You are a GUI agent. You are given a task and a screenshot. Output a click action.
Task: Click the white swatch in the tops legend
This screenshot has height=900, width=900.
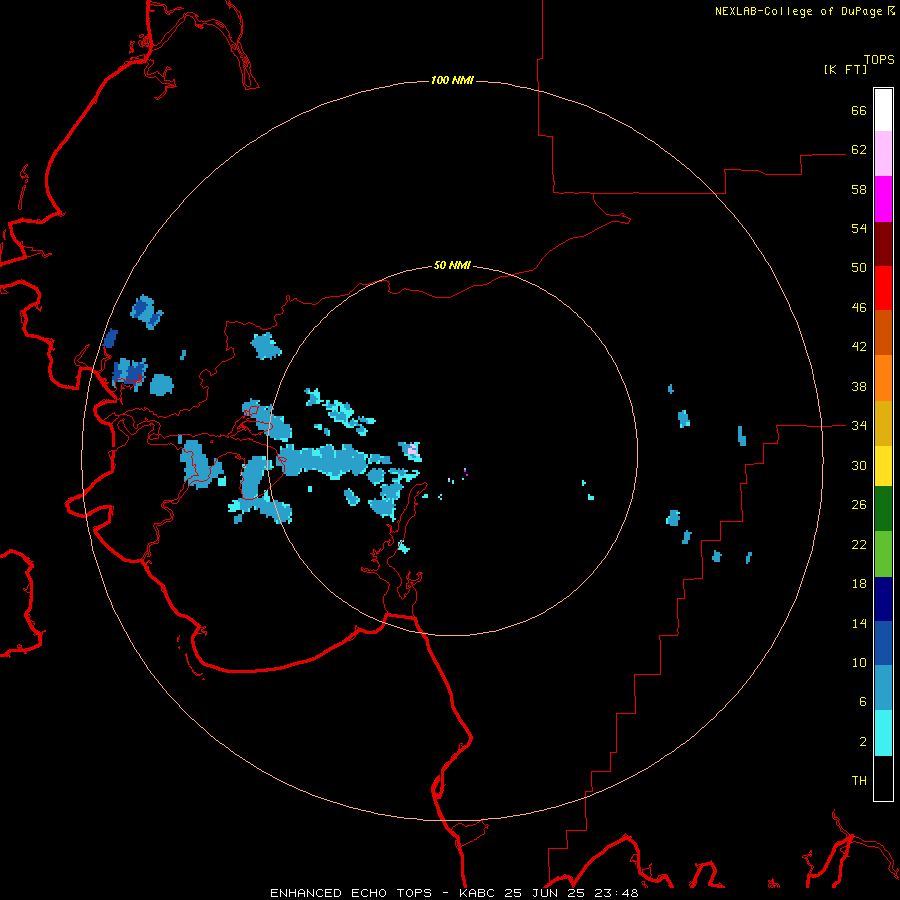tap(883, 110)
